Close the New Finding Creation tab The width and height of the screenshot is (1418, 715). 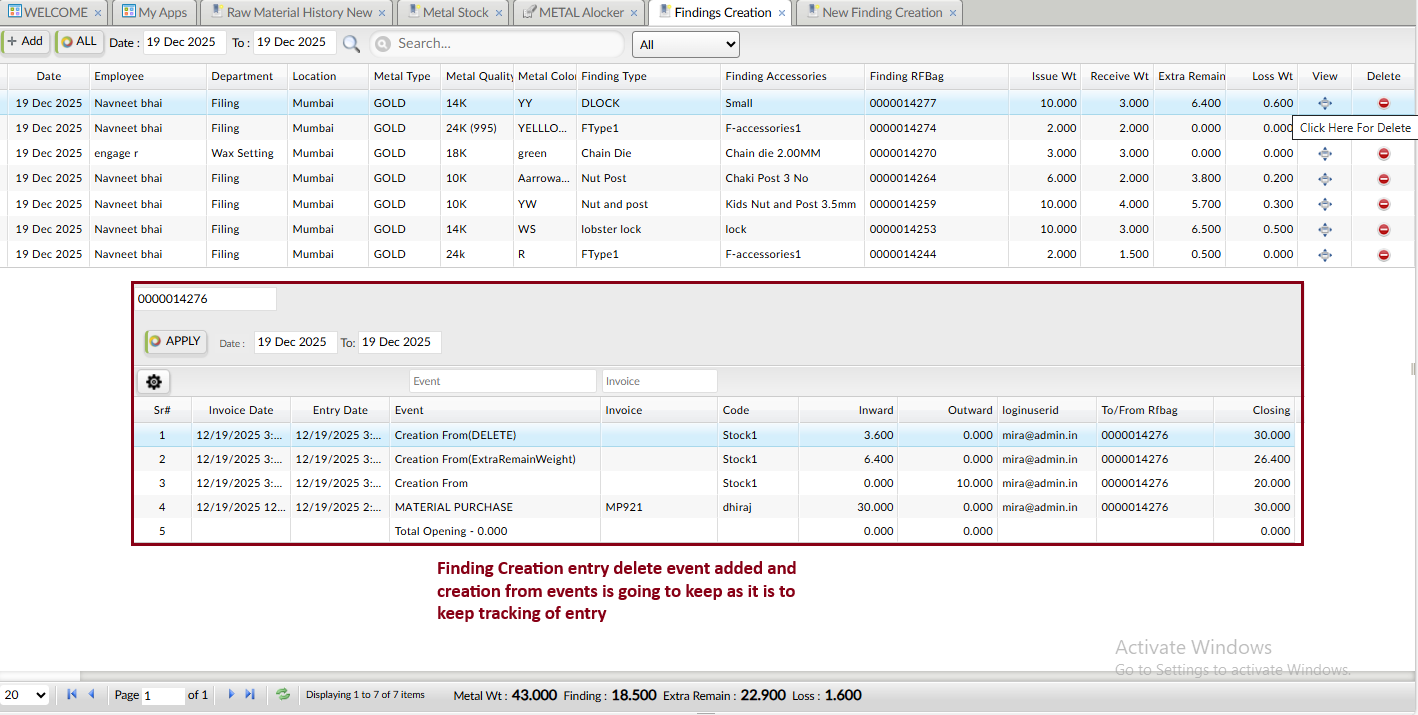tap(953, 13)
